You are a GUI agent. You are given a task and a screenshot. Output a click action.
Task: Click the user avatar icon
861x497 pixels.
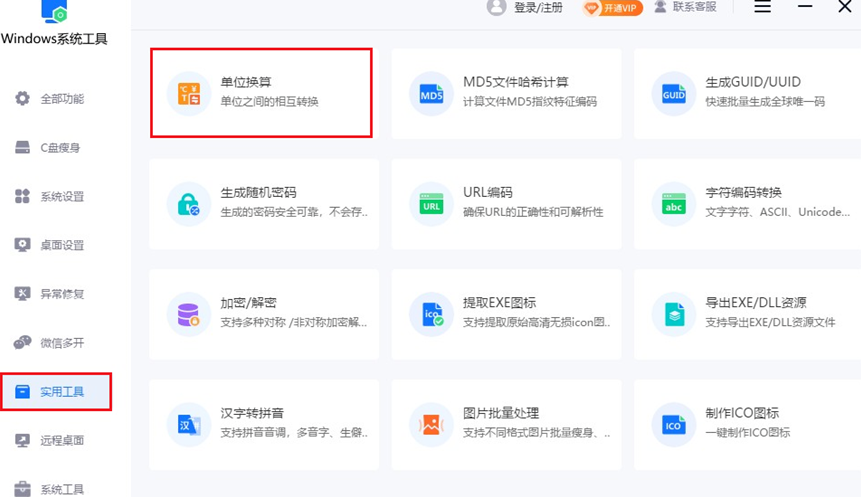496,7
